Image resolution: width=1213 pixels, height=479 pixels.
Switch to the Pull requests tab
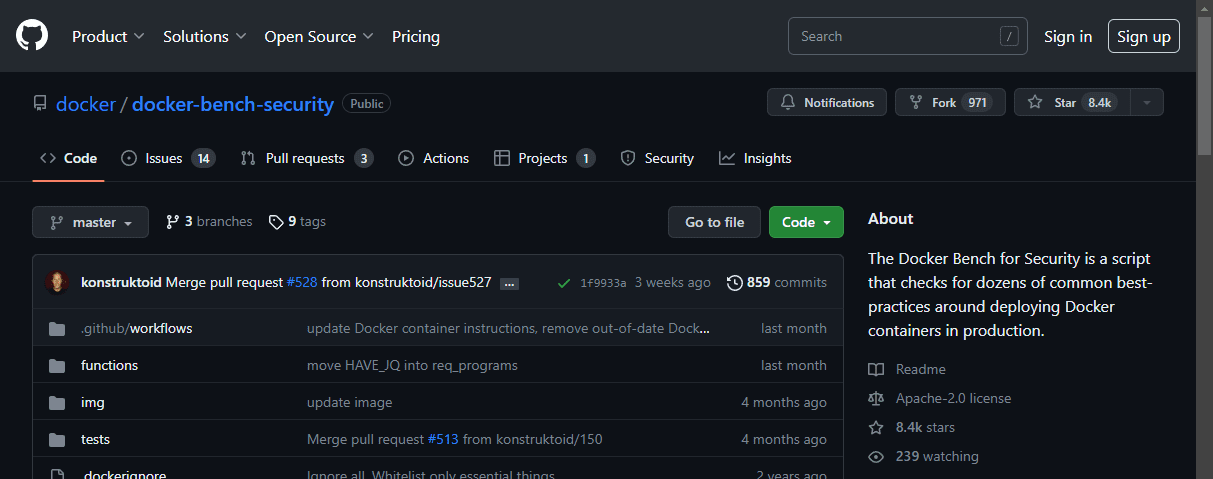[x=306, y=158]
